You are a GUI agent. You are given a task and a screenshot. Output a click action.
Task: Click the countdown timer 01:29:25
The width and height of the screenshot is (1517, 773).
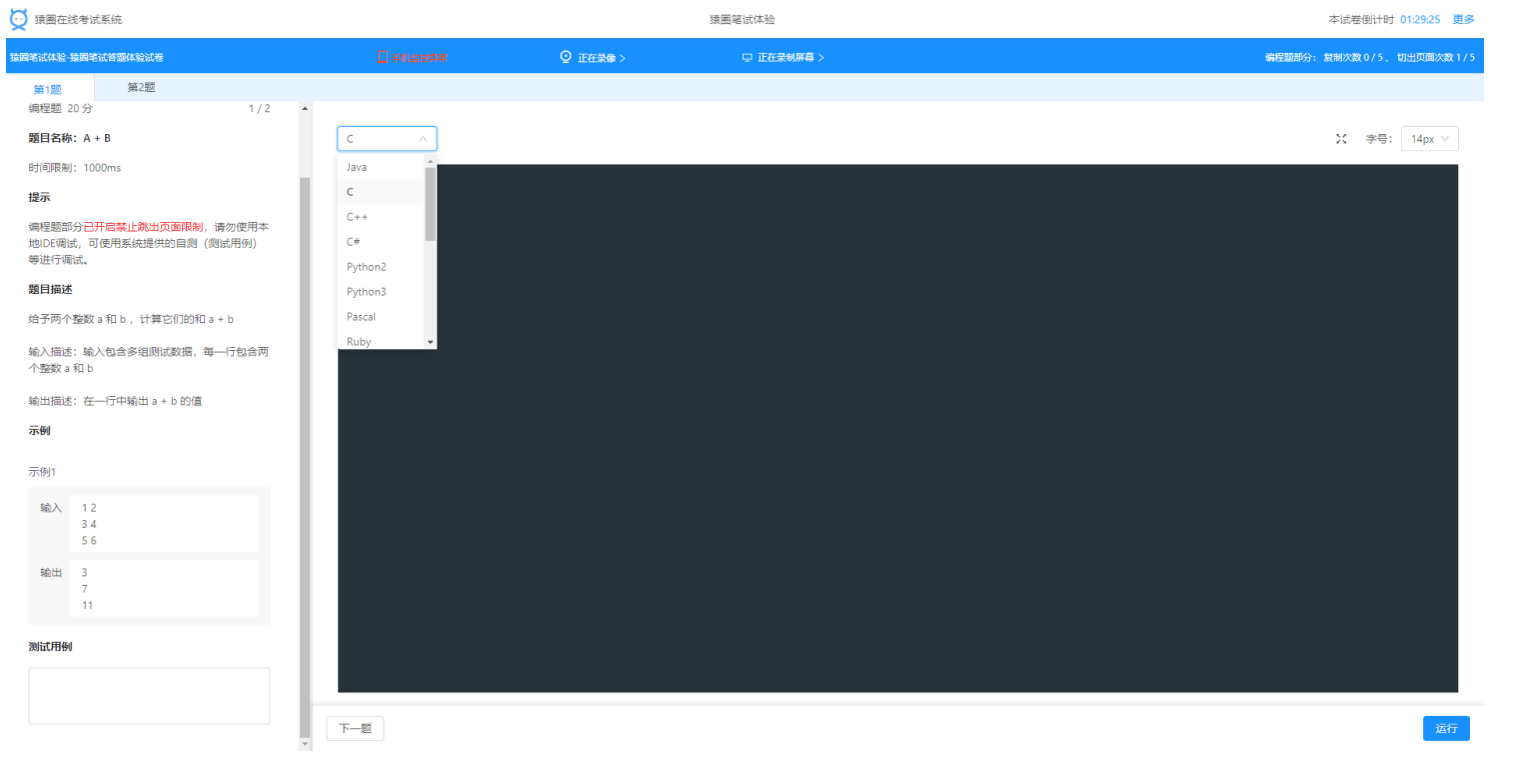tap(1420, 19)
